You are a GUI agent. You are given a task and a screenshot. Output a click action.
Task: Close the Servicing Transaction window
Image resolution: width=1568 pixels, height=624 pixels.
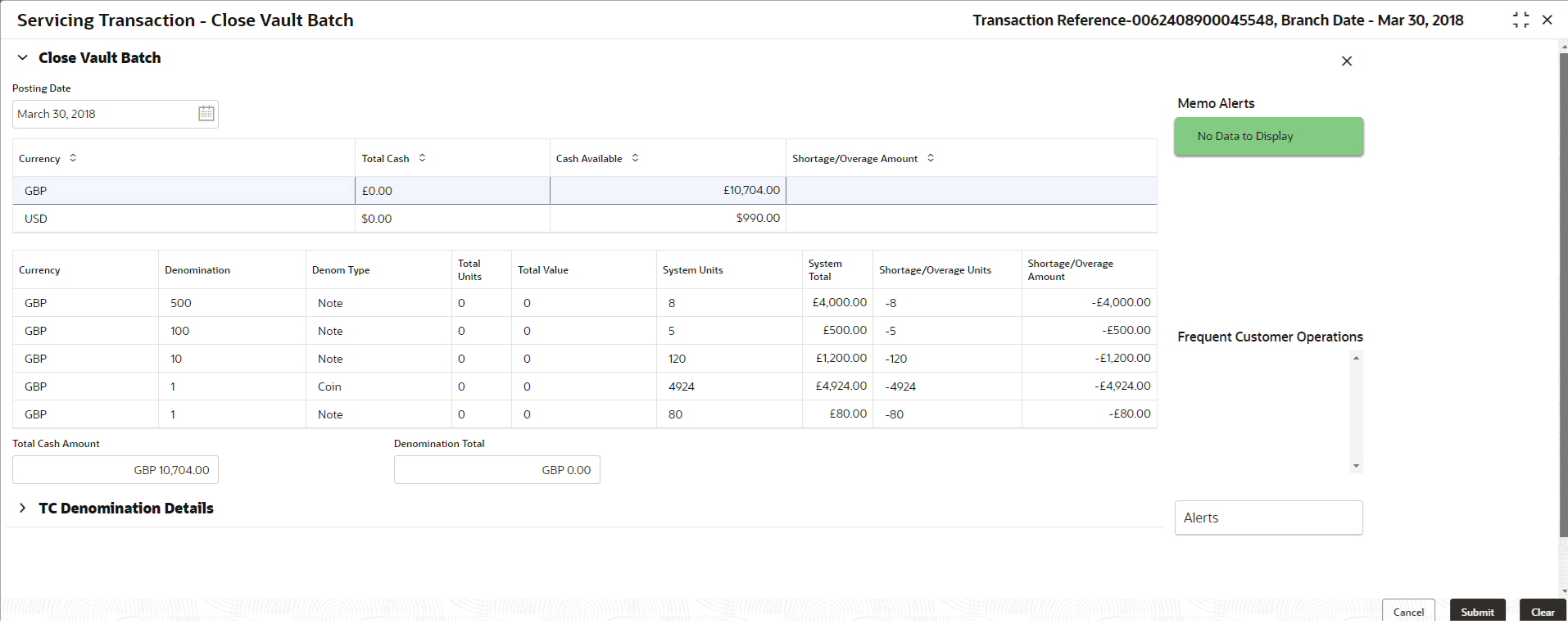(1548, 20)
